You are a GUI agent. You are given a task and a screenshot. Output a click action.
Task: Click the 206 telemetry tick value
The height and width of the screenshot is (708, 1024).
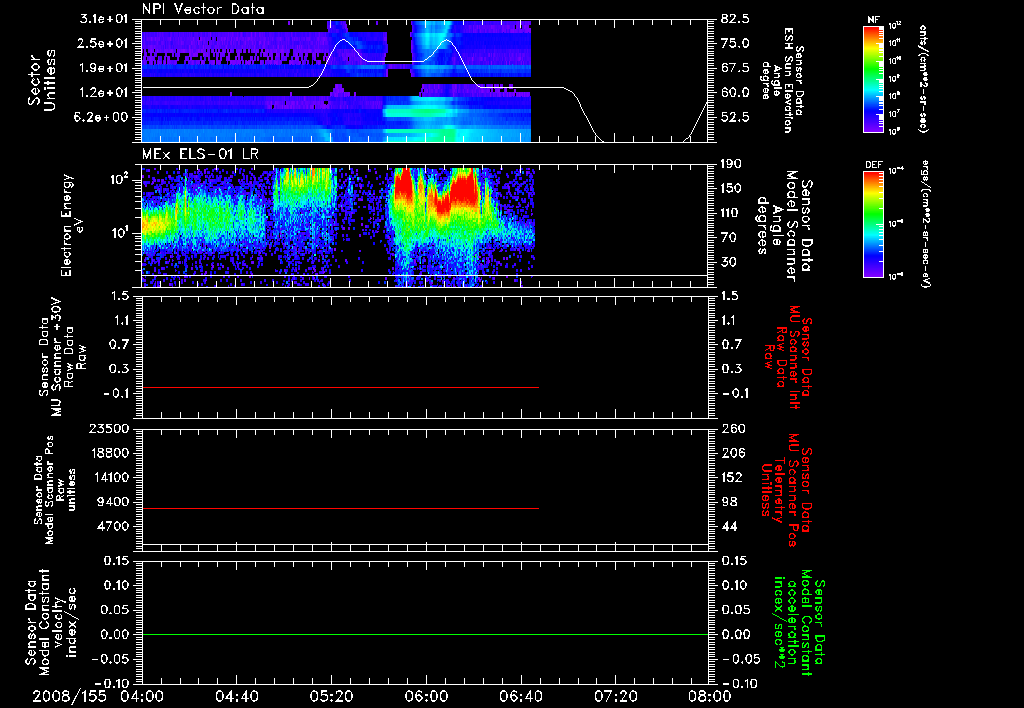click(x=732, y=453)
